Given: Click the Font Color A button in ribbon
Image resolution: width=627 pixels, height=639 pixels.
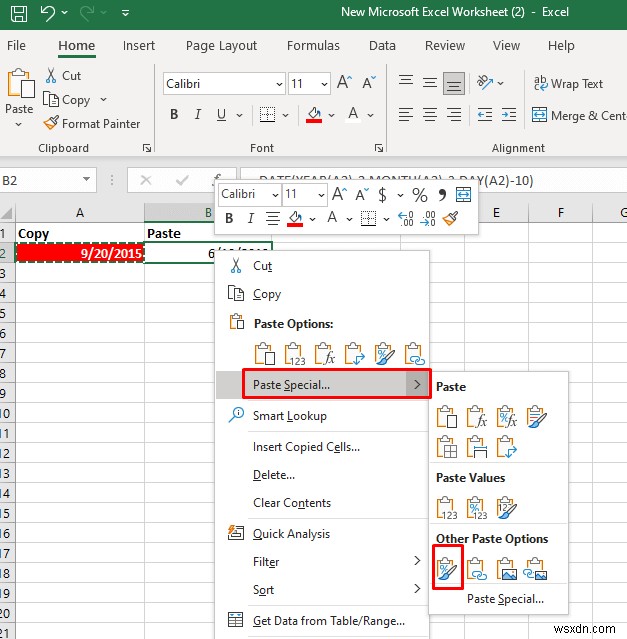Looking at the screenshot, I should pyautogui.click(x=353, y=114).
